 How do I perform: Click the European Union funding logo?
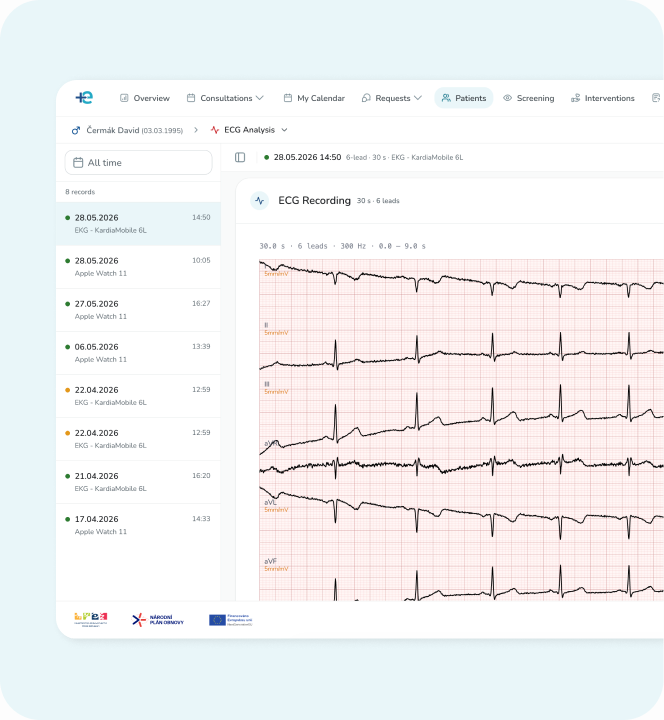pos(231,620)
